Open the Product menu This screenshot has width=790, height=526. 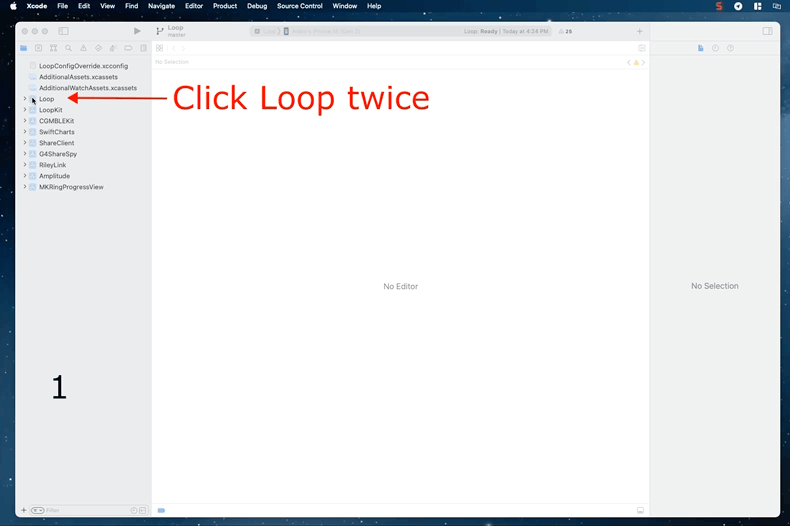[225, 6]
